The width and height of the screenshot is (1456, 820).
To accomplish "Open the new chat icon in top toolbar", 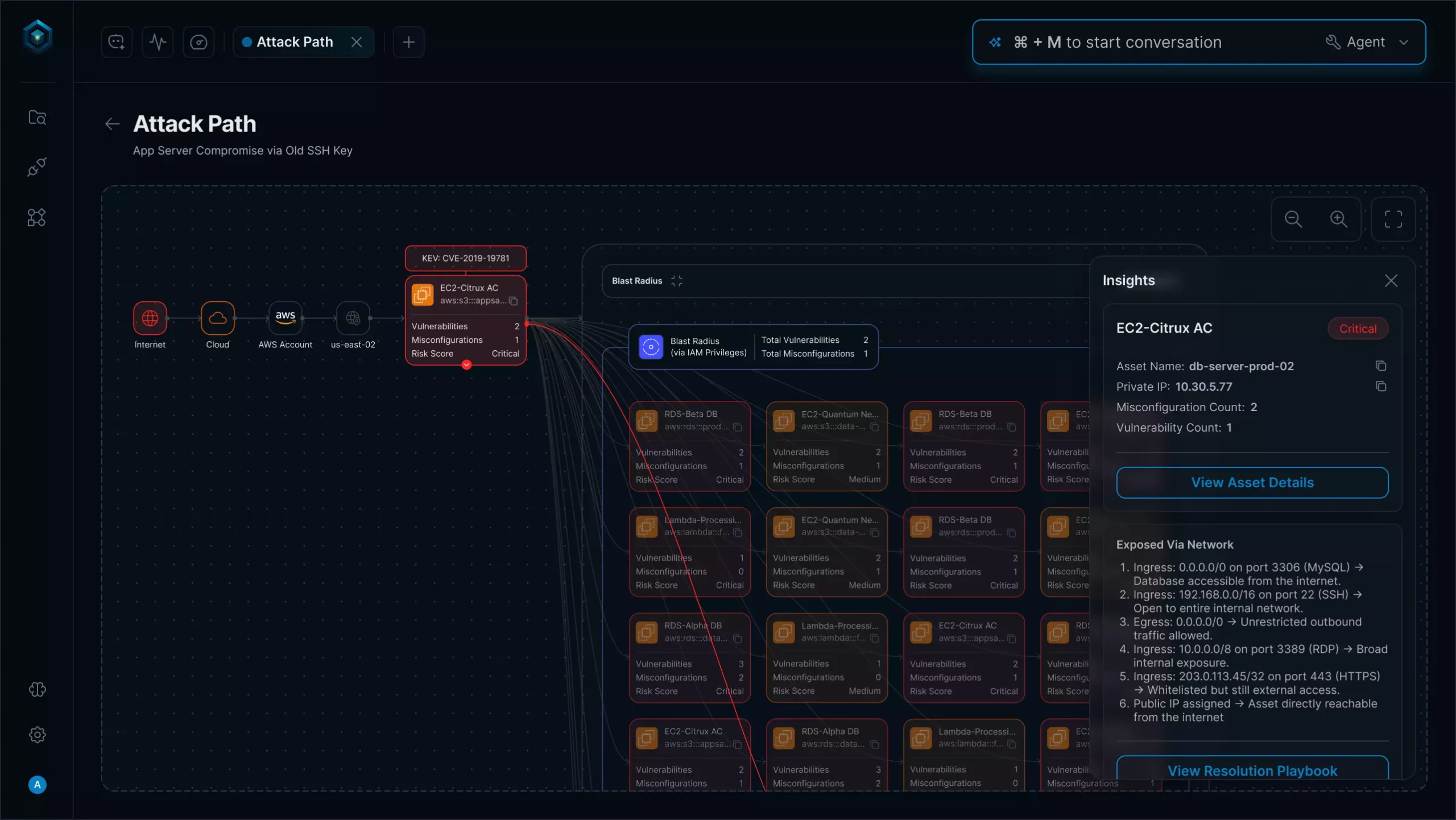I will pyautogui.click(x=117, y=42).
